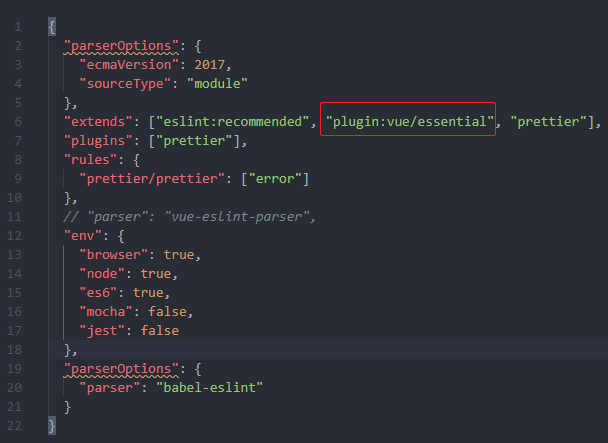The image size is (608, 443).
Task: Click the "env" key
Action: [83, 236]
